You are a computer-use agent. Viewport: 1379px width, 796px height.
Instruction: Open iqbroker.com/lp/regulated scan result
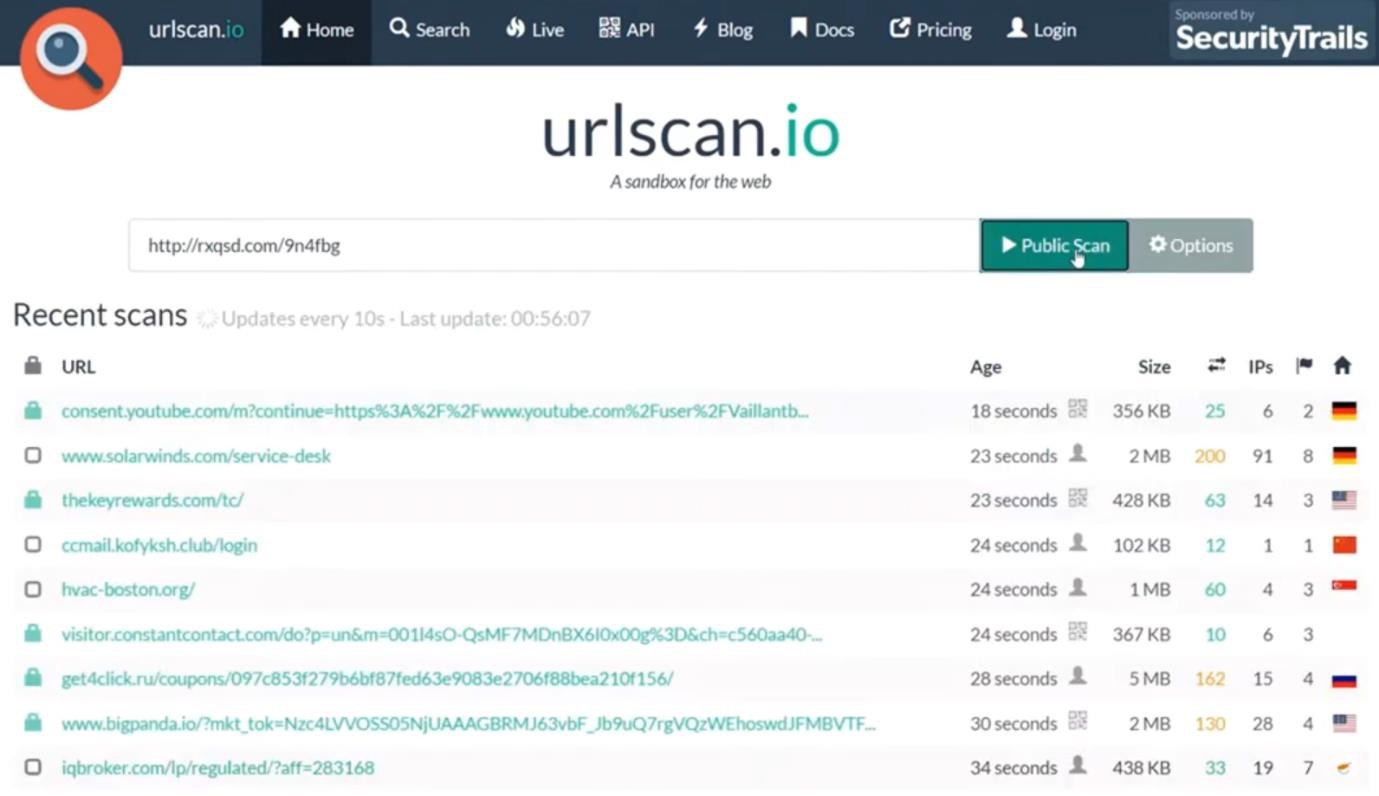(218, 768)
